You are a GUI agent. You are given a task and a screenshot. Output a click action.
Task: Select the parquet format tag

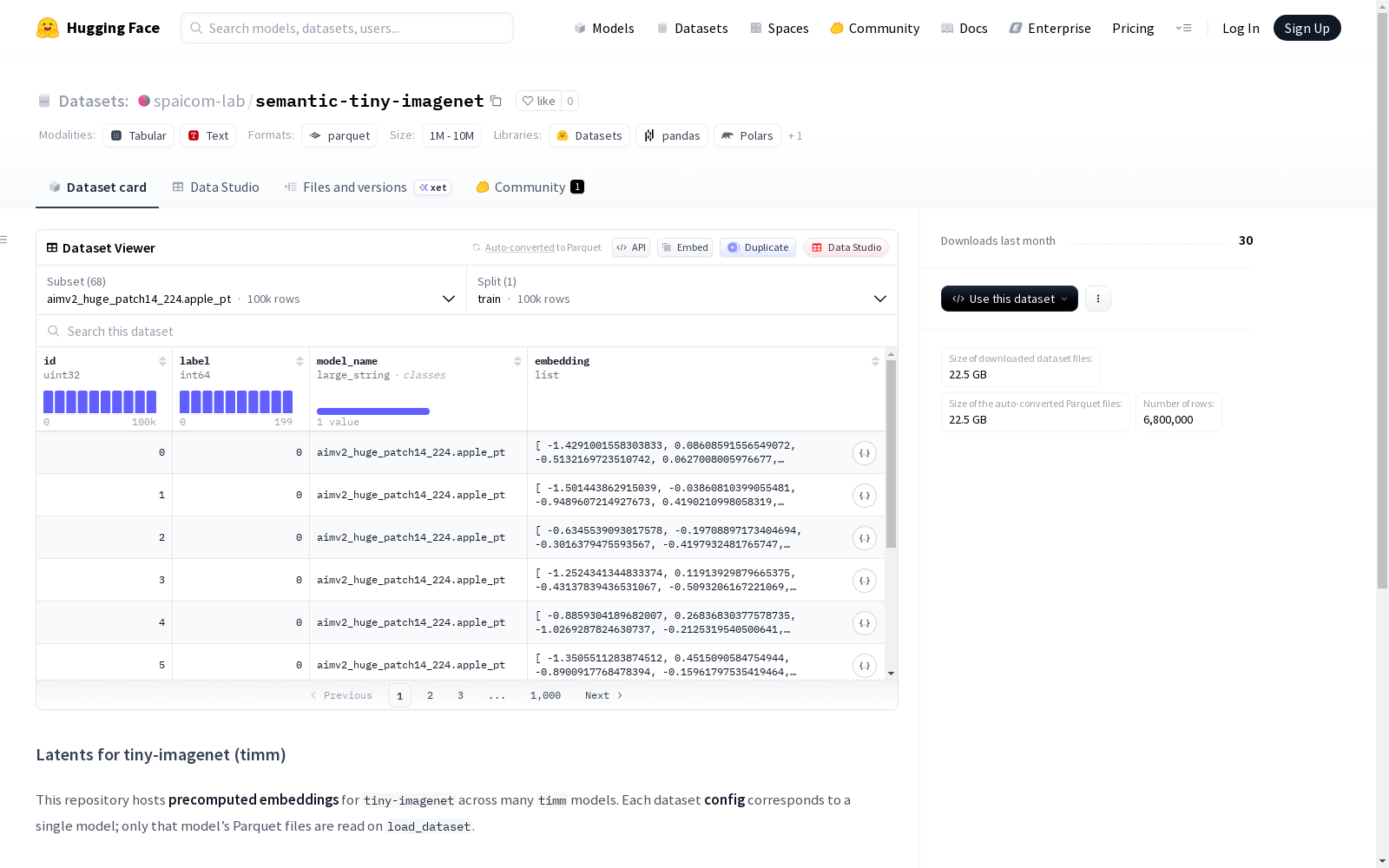coord(339,135)
